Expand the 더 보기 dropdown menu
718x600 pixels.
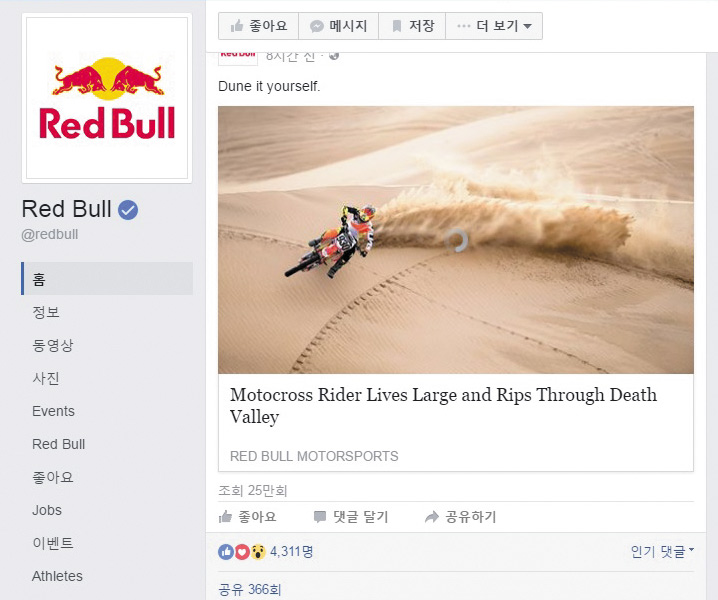pyautogui.click(x=494, y=26)
